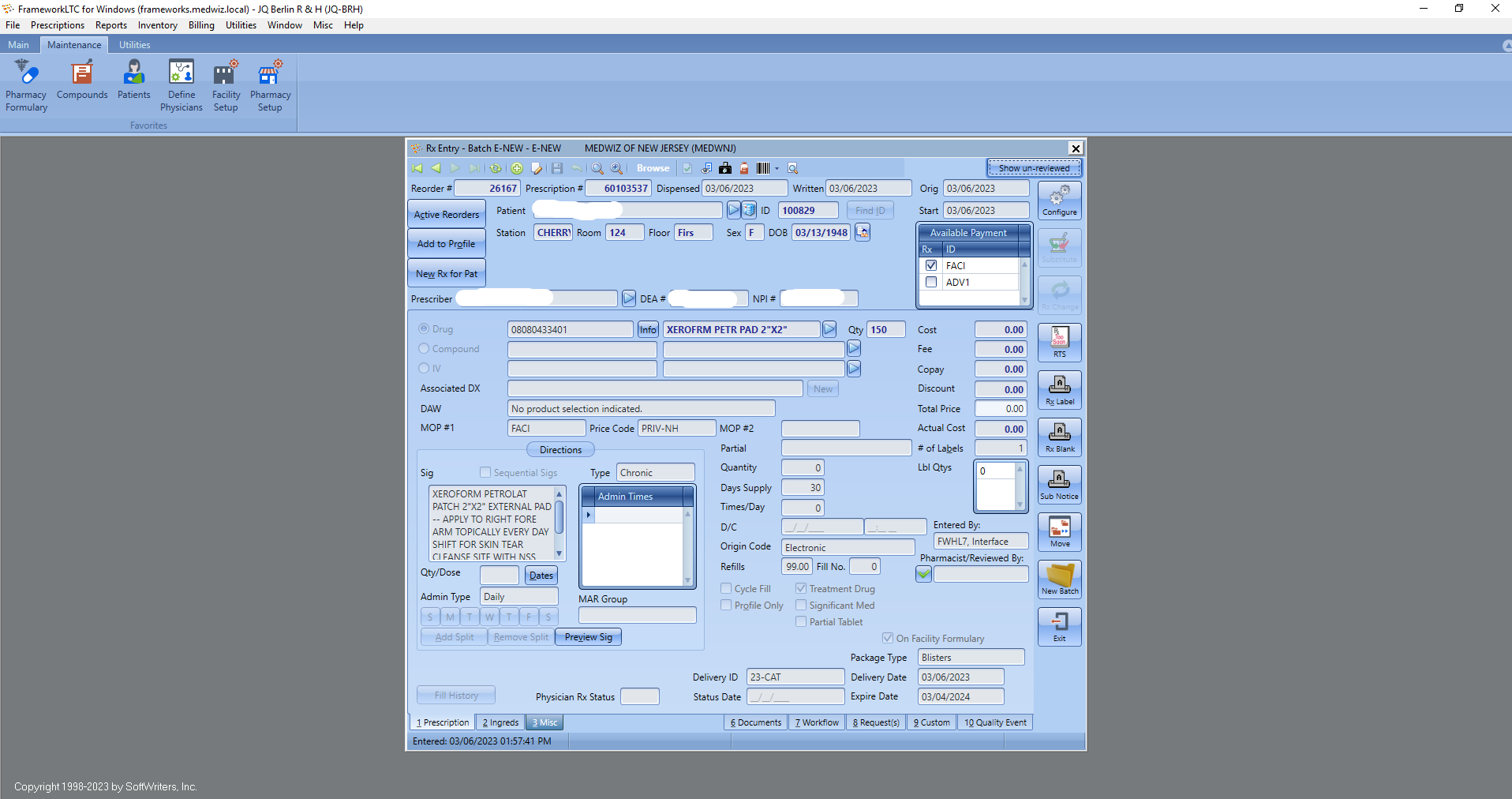The height and width of the screenshot is (799, 1512).
Task: Open Facility Setup in the ribbon
Action: click(x=226, y=85)
